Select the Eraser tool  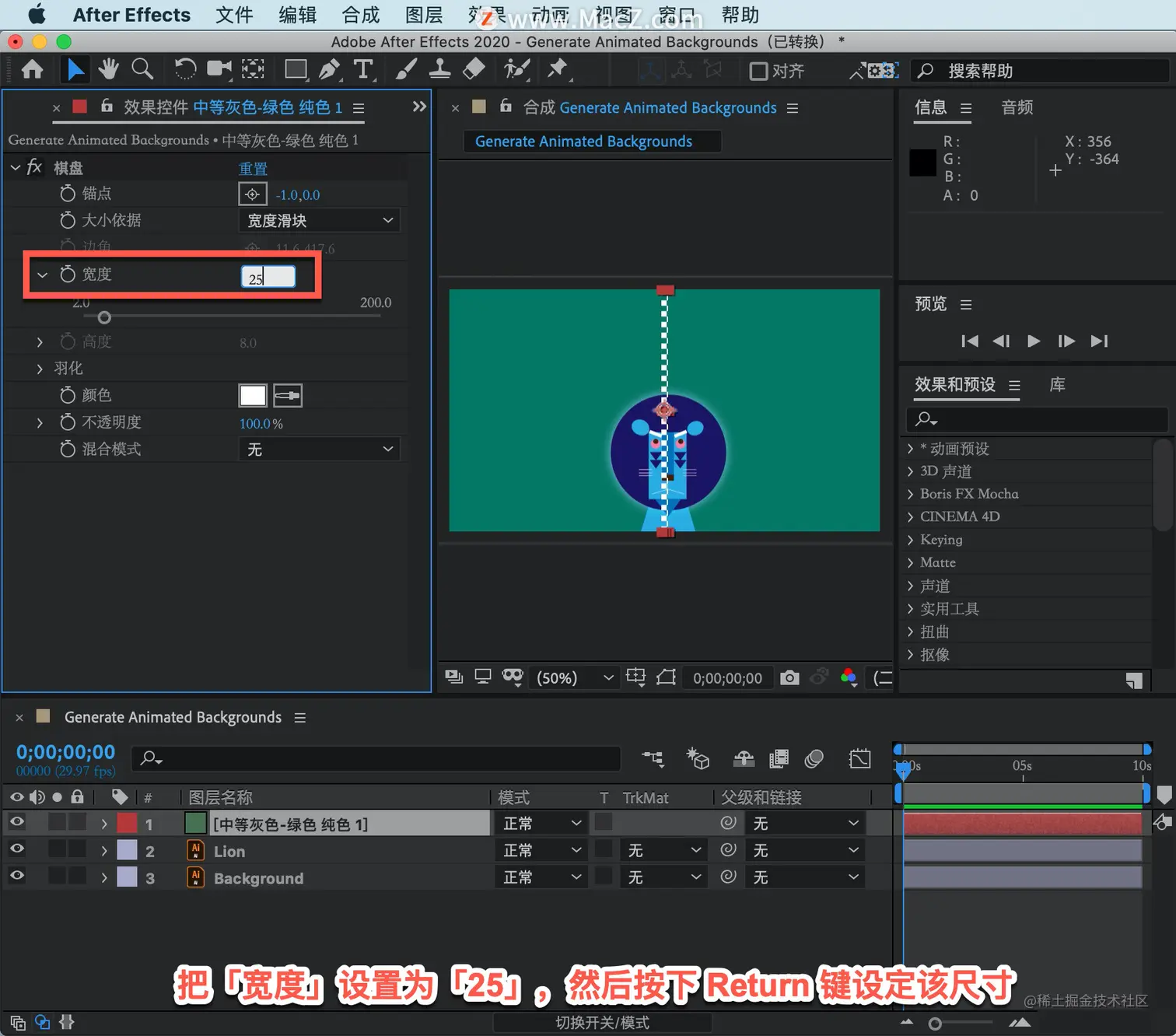(x=474, y=69)
